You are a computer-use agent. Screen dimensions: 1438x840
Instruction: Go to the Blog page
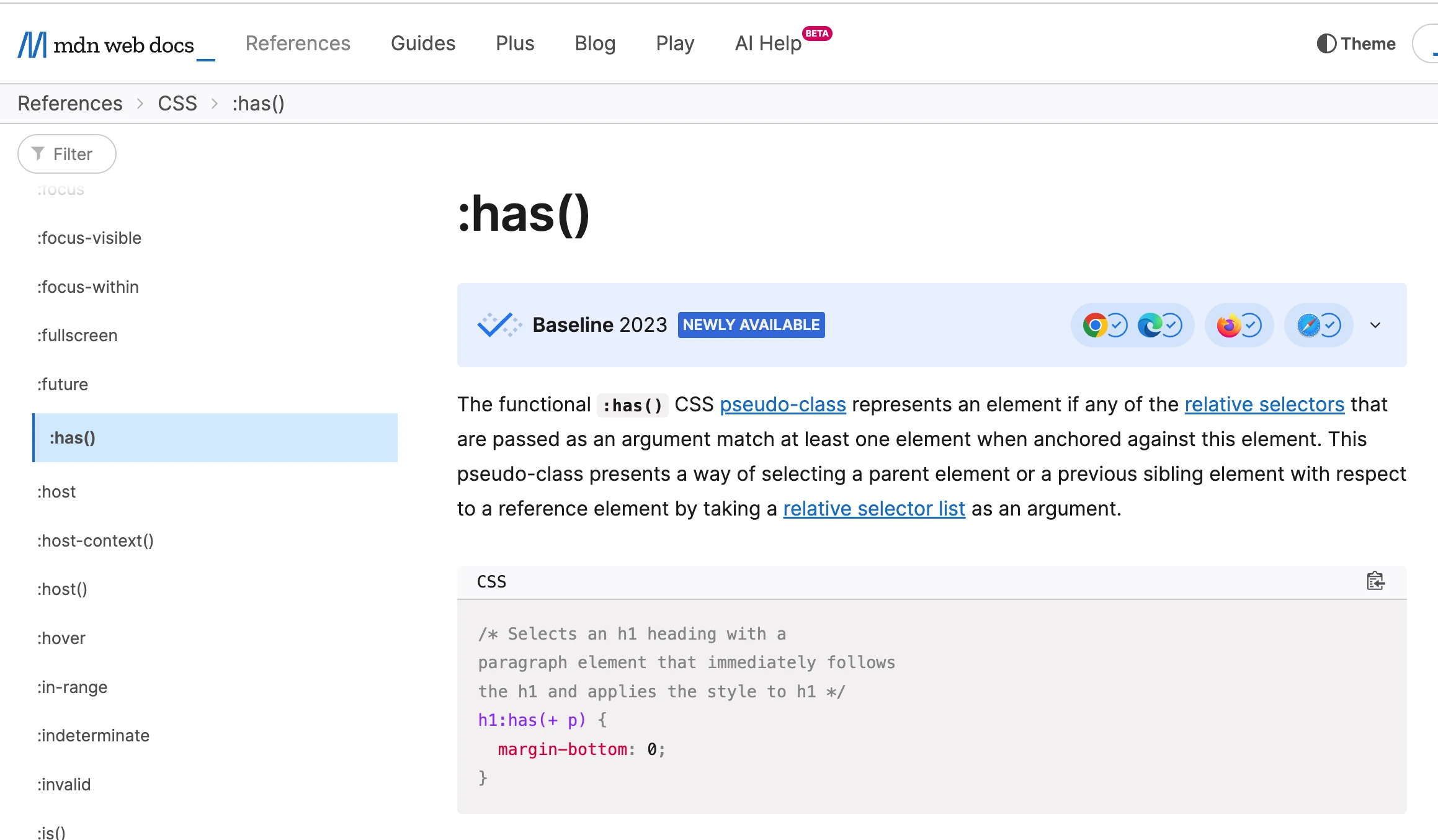point(595,43)
